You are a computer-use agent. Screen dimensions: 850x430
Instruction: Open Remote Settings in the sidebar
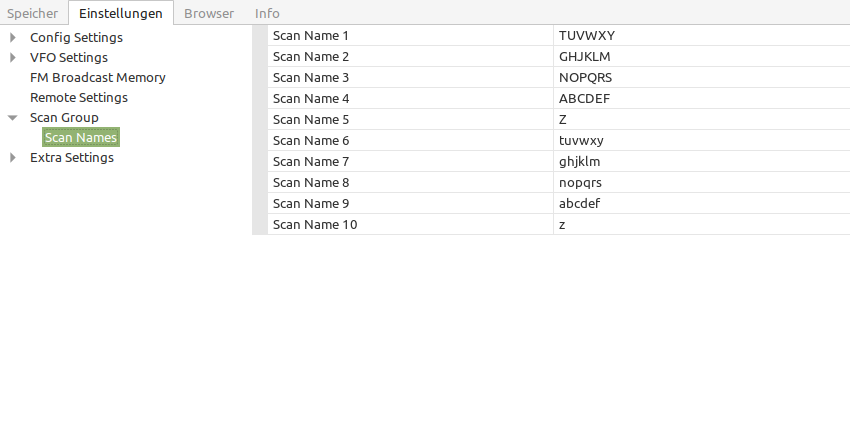coord(79,98)
